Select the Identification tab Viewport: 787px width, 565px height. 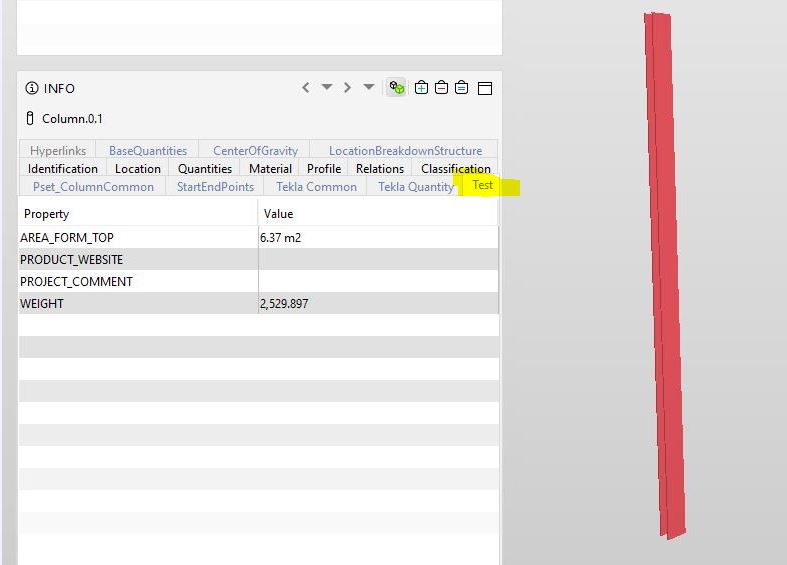[63, 169]
